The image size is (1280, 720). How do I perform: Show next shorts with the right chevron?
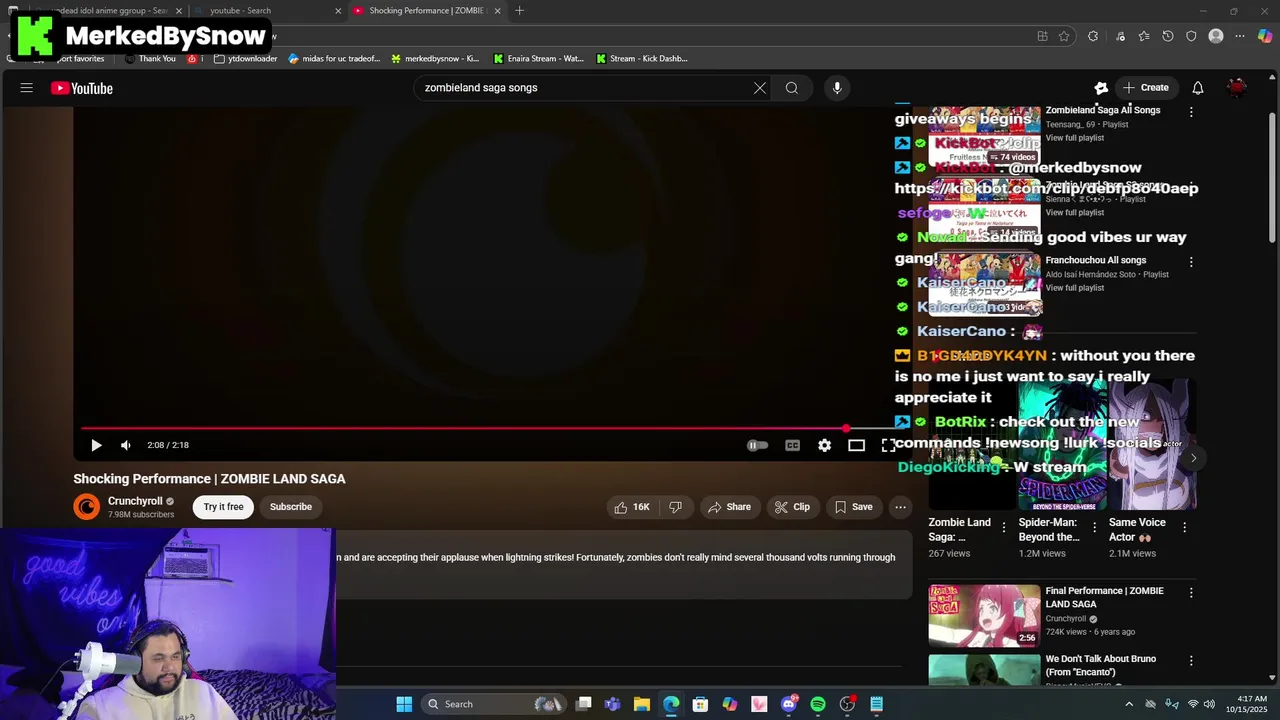tap(1193, 458)
